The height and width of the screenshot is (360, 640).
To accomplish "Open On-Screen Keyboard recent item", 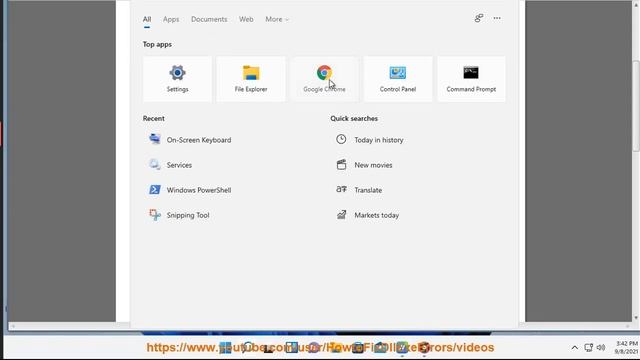I will point(190,140).
